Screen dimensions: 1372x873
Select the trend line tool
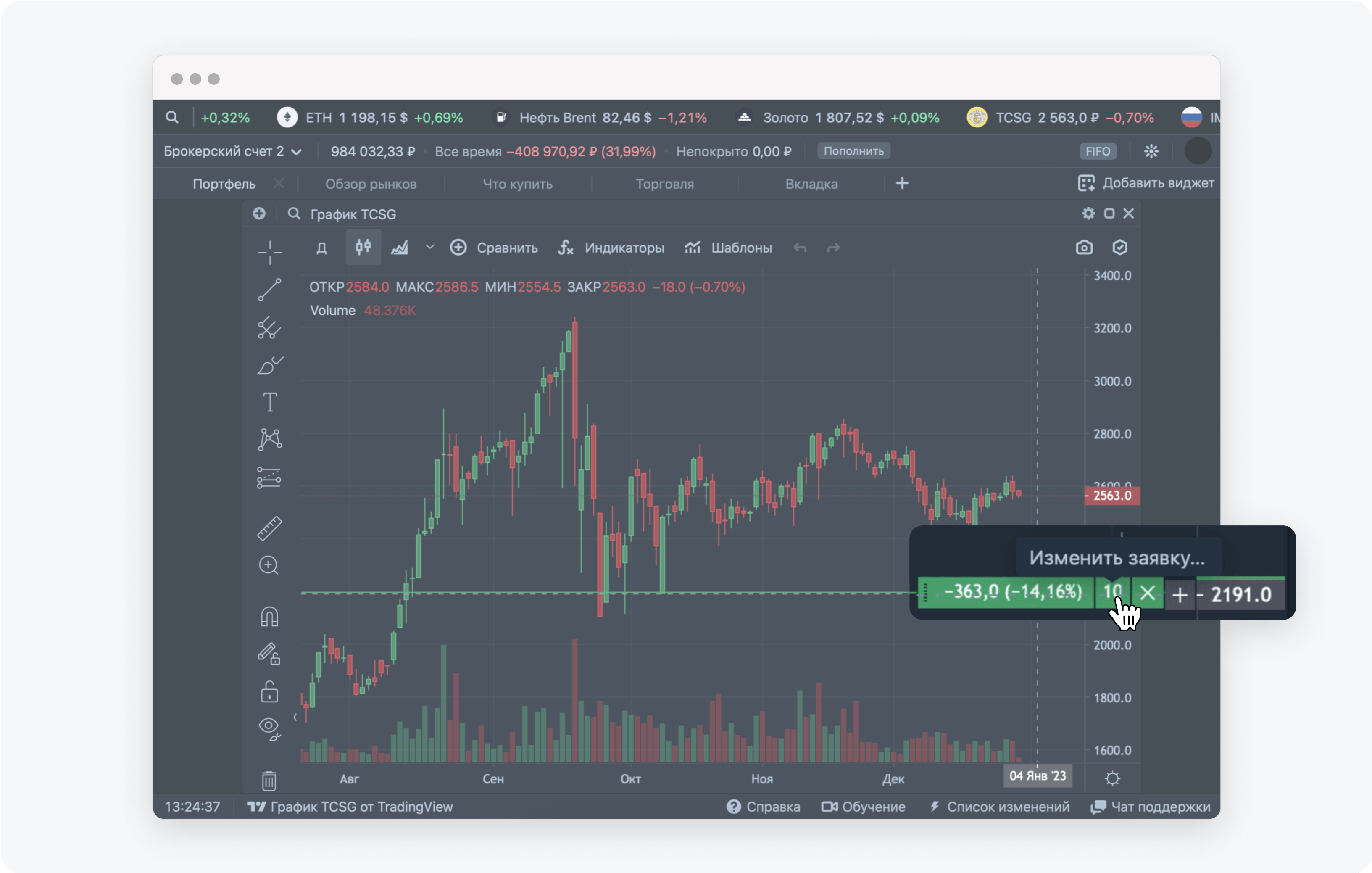click(269, 290)
